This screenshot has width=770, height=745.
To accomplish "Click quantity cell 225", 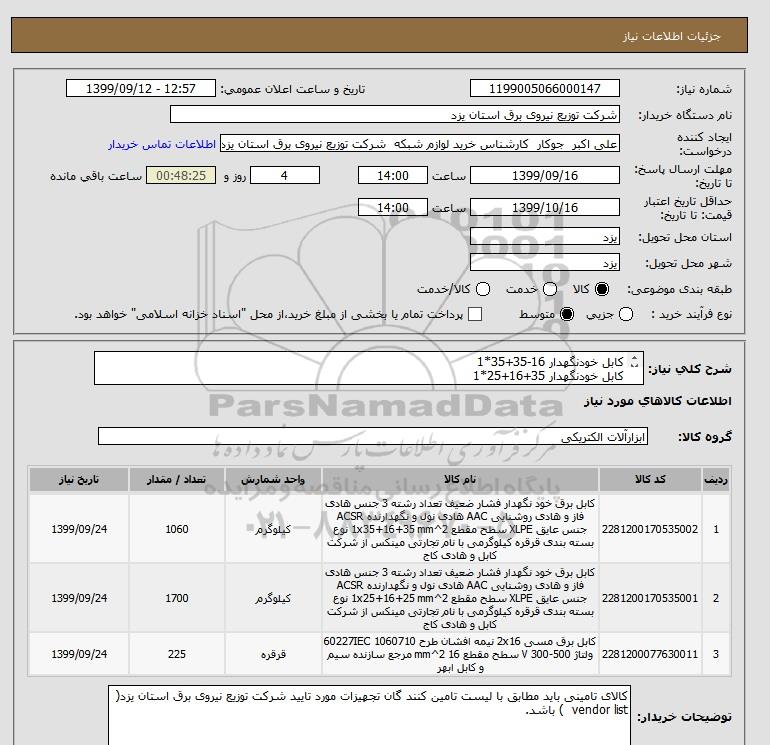I will (x=177, y=654).
